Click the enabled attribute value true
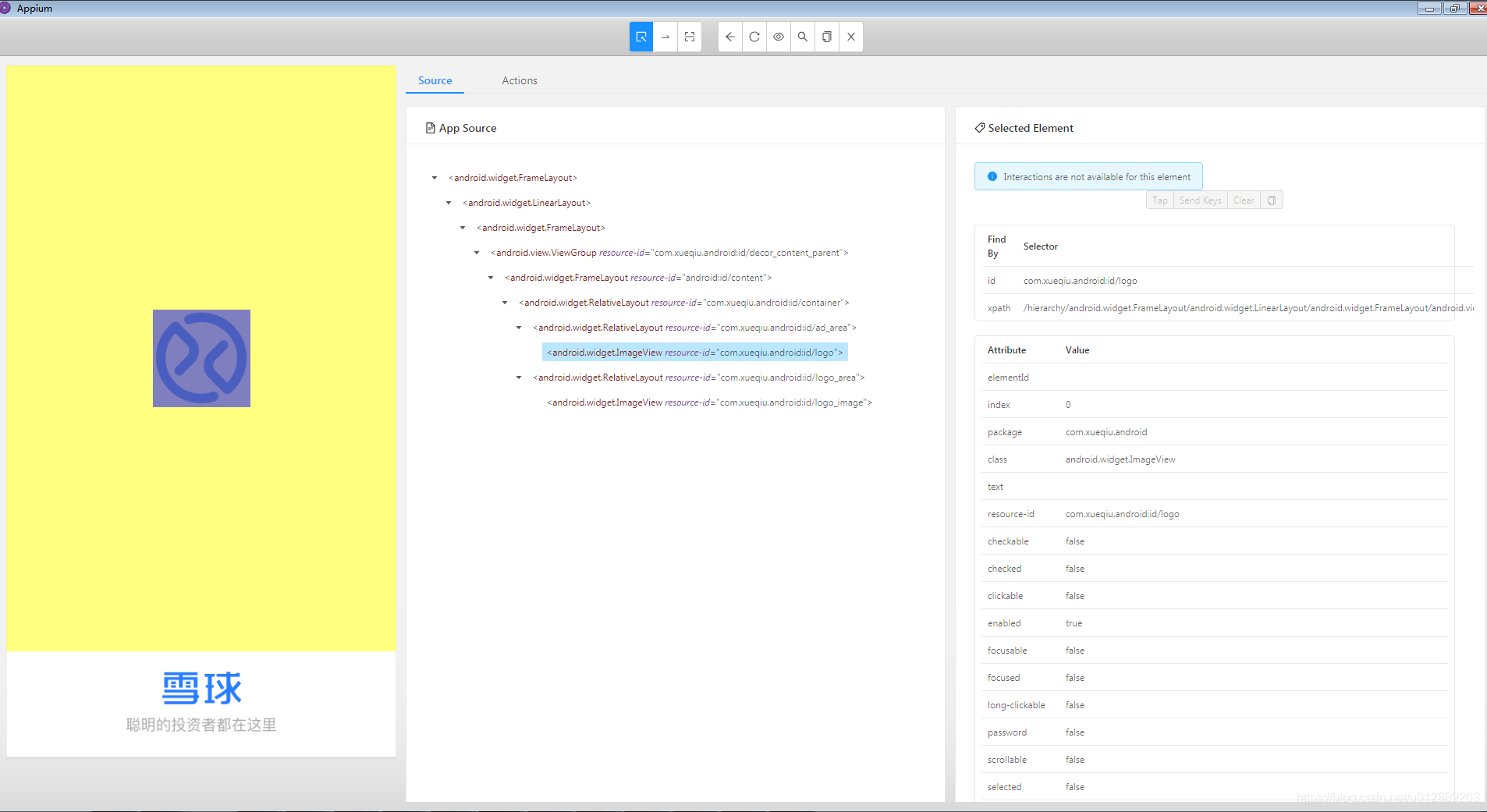This screenshot has width=1487, height=812. (x=1074, y=623)
